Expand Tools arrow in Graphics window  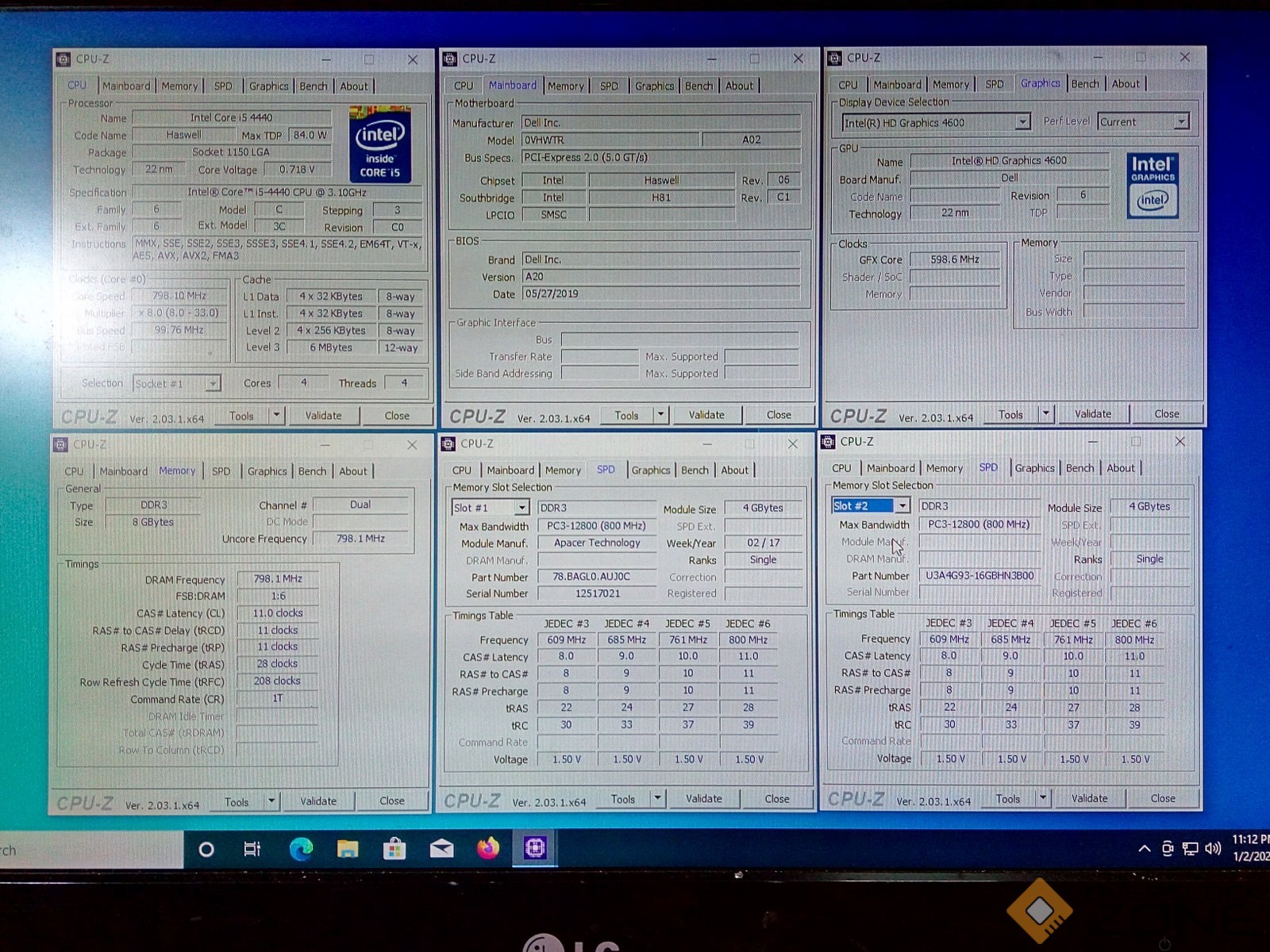tap(1045, 413)
